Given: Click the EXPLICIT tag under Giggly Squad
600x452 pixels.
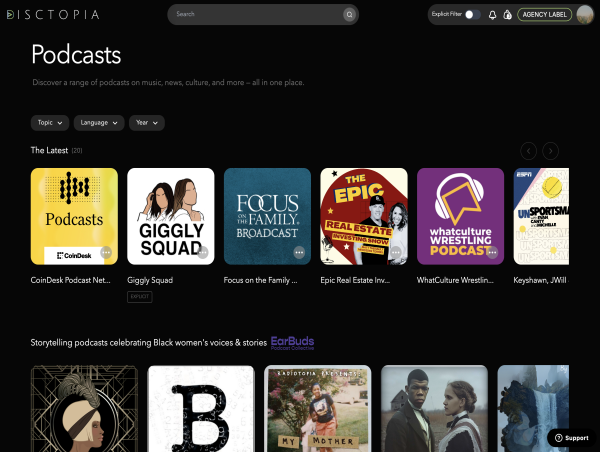Looking at the screenshot, I should pyautogui.click(x=140, y=297).
